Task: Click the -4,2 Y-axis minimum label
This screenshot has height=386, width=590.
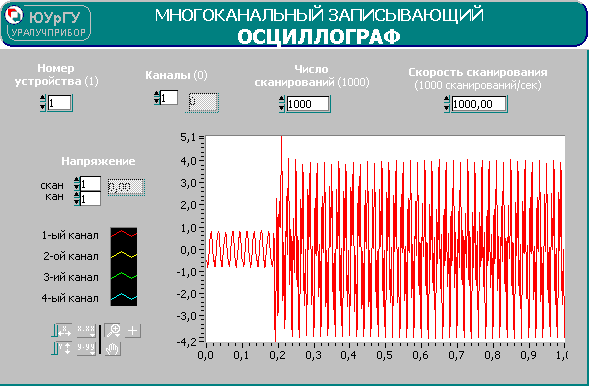Action: coord(186,342)
